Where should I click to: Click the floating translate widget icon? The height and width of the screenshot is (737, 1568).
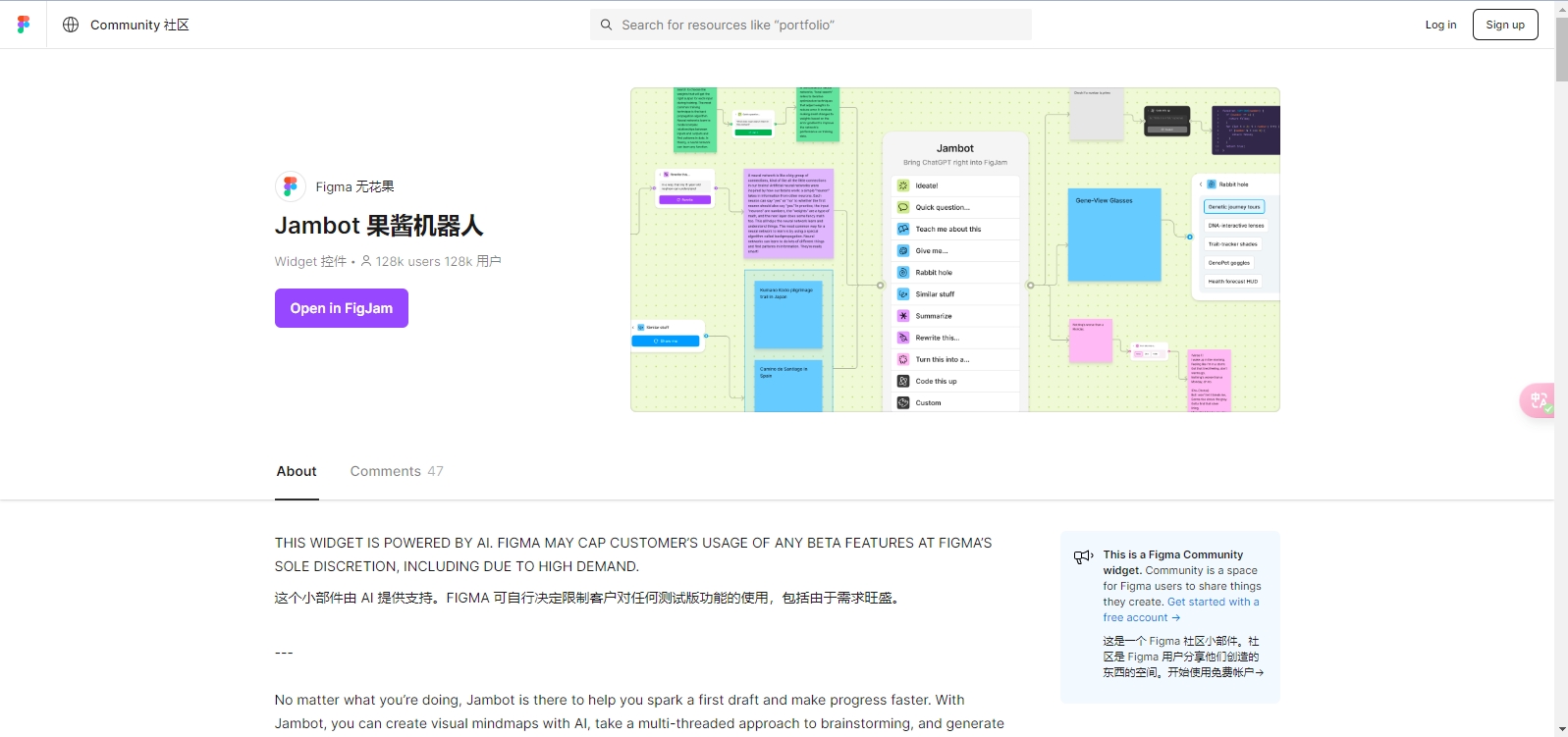pos(1538,400)
